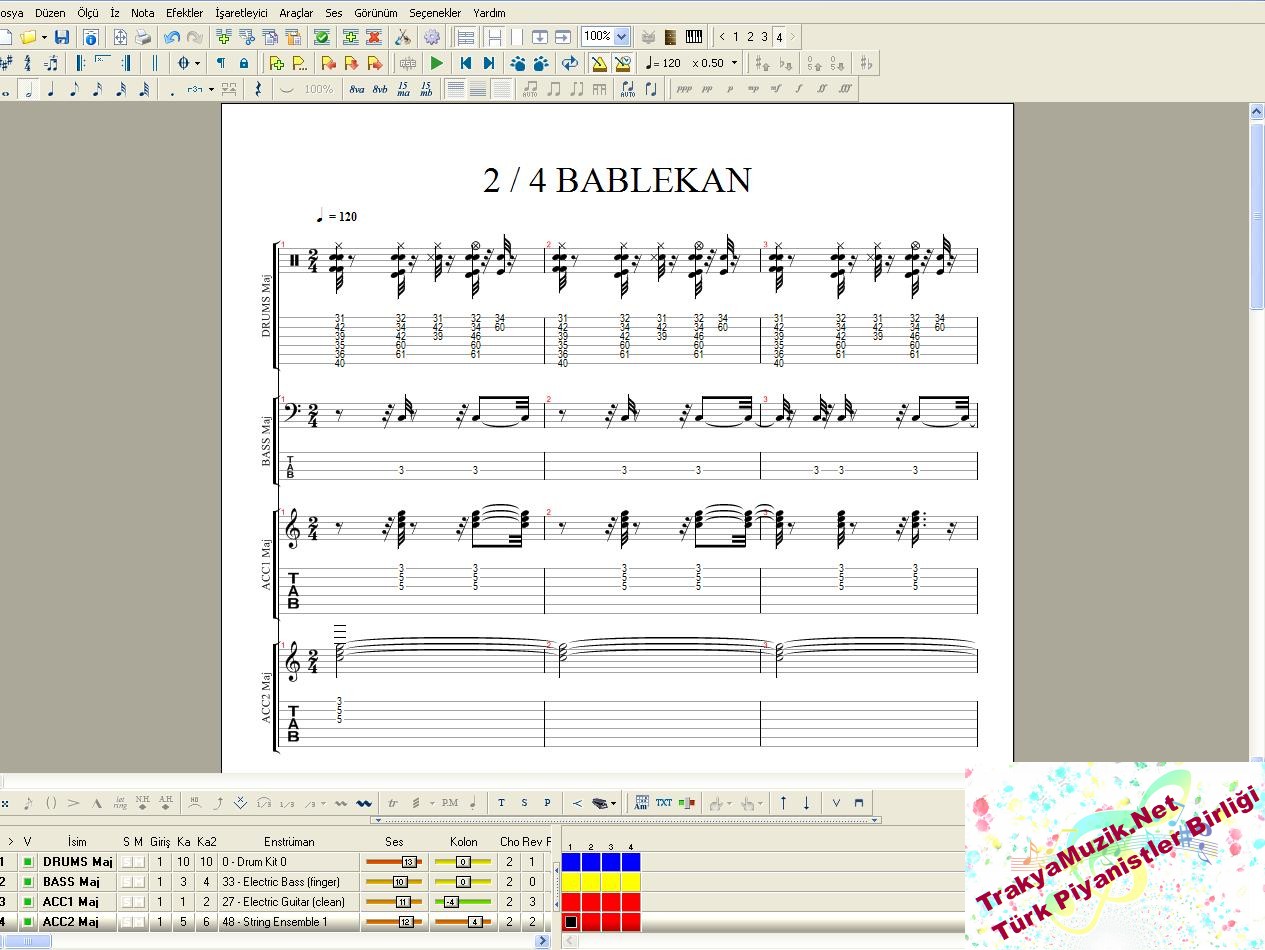Click the save file icon
The width and height of the screenshot is (1265, 950).
(62, 37)
